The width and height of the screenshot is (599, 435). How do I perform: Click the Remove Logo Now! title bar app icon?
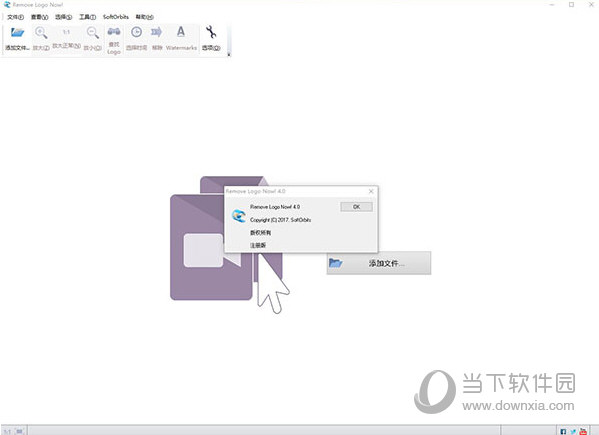(x=6, y=5)
